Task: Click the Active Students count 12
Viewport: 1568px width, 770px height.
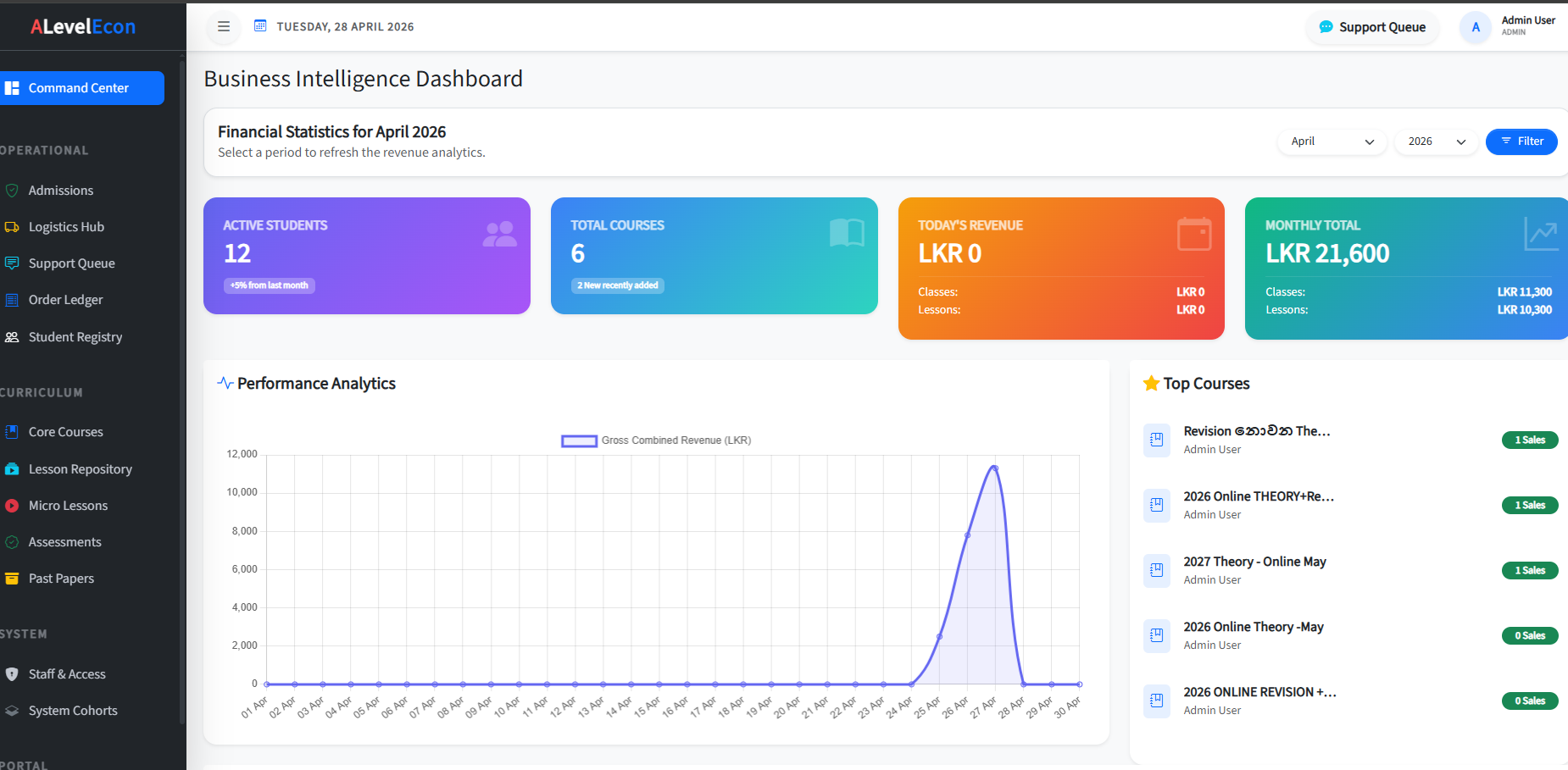Action: click(237, 253)
